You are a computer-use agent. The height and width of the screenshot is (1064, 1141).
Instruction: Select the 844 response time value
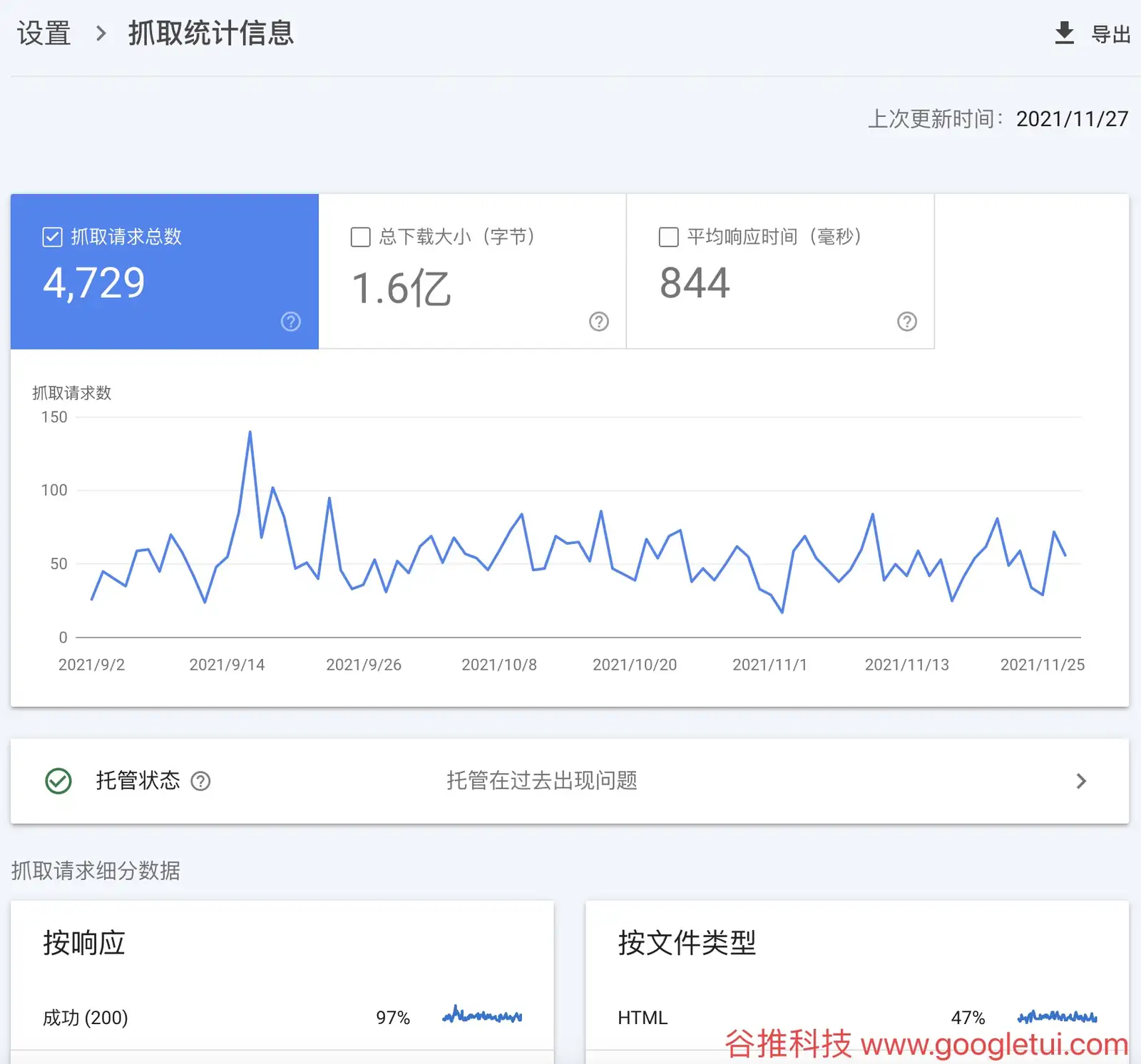click(x=695, y=283)
